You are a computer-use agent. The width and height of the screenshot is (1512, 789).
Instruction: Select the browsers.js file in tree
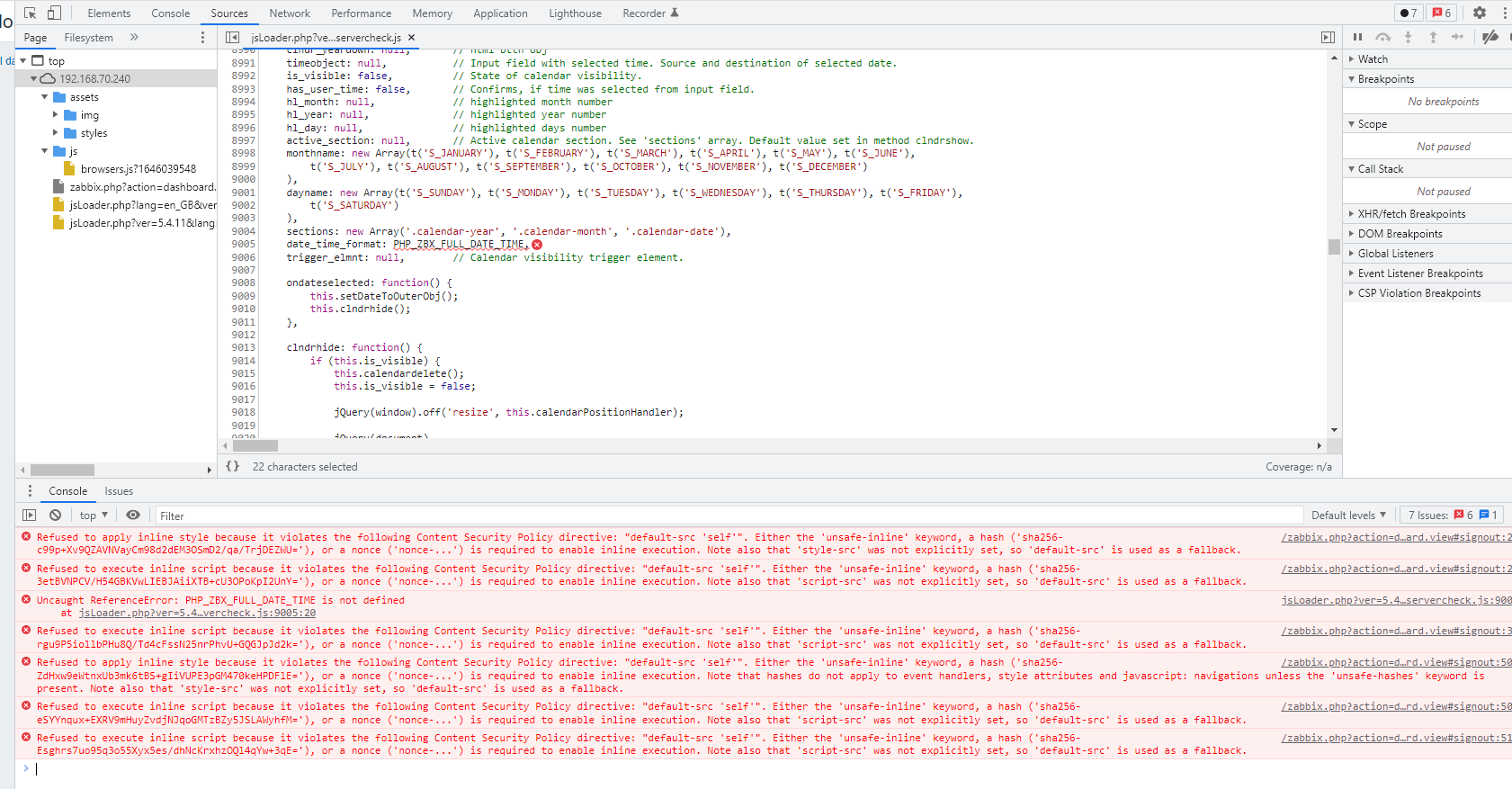pyautogui.click(x=138, y=168)
